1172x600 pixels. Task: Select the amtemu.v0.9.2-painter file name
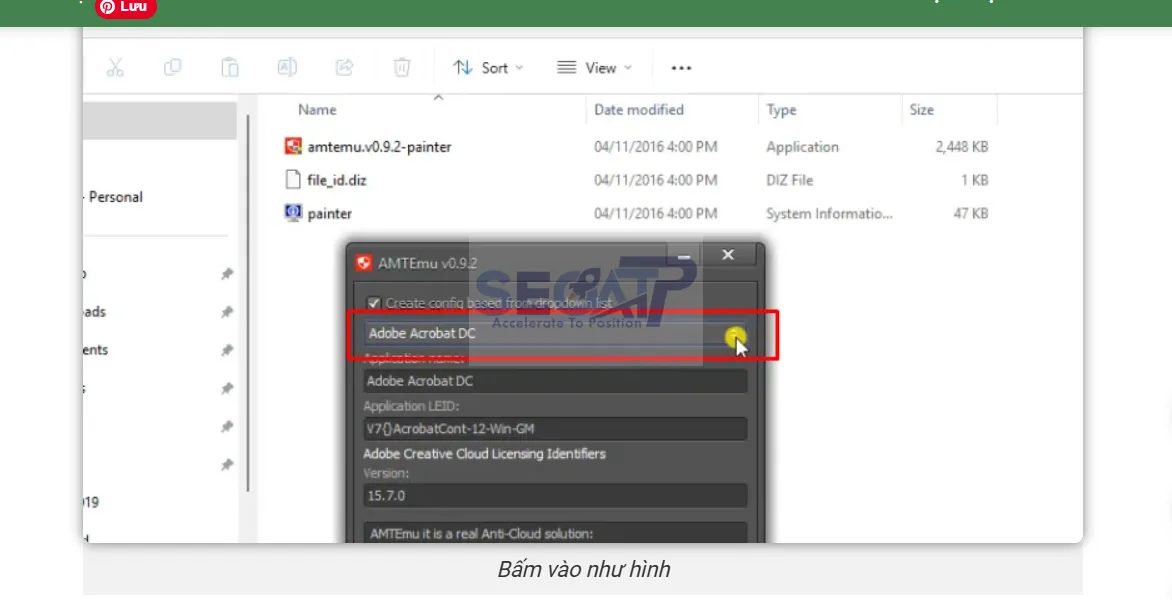(379, 147)
